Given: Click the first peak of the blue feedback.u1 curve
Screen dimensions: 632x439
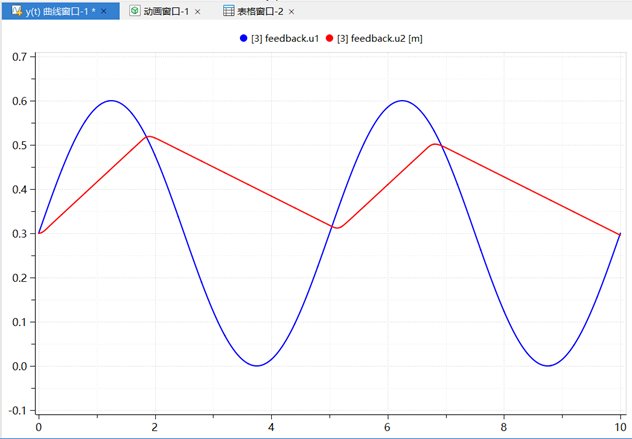Looking at the screenshot, I should [111, 100].
